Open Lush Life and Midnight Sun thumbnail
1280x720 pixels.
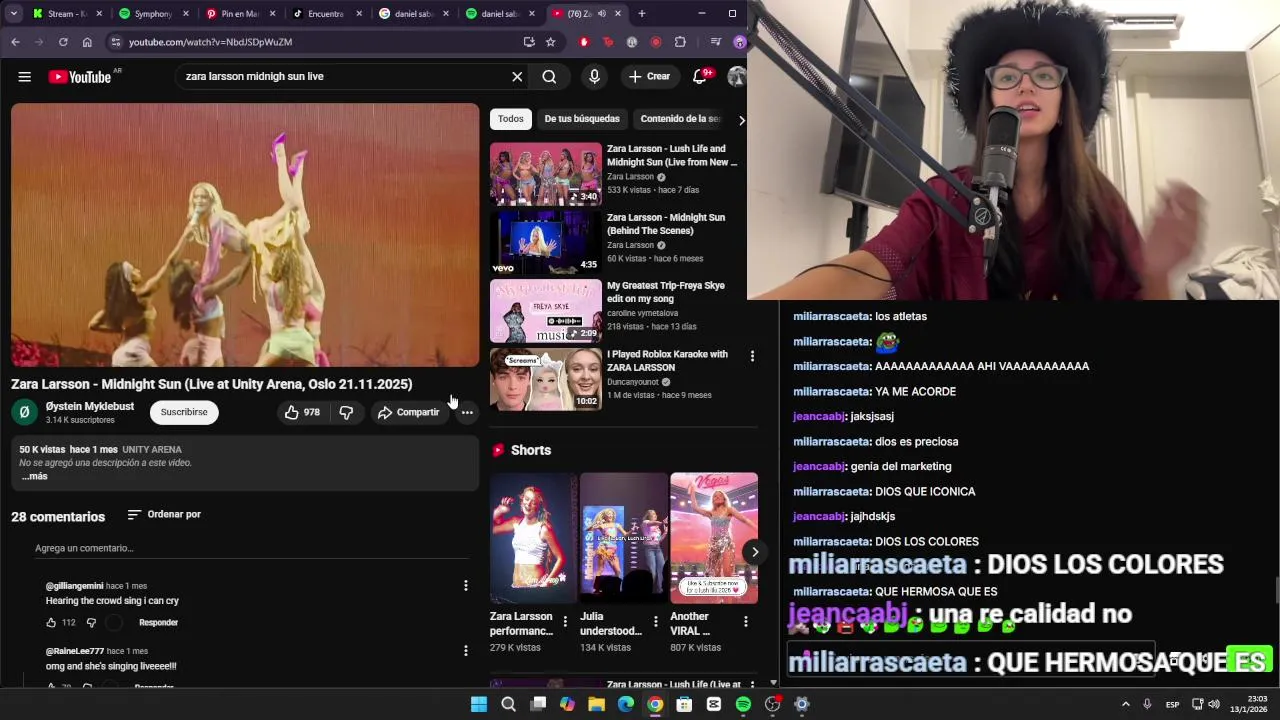click(x=546, y=175)
